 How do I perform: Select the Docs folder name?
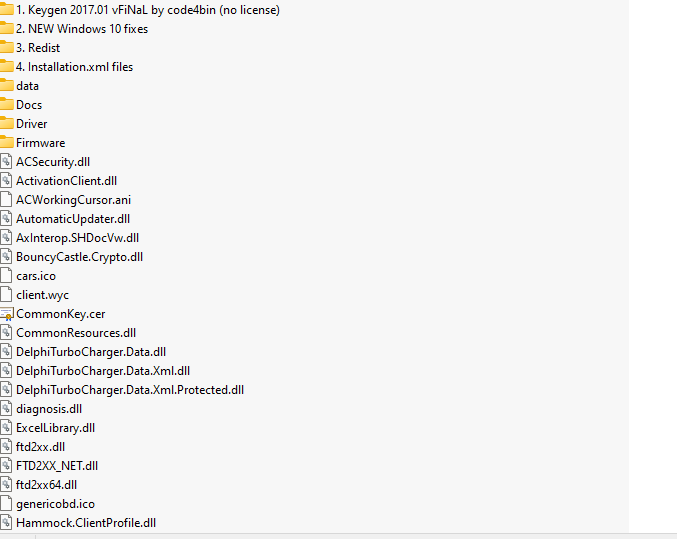(x=29, y=105)
